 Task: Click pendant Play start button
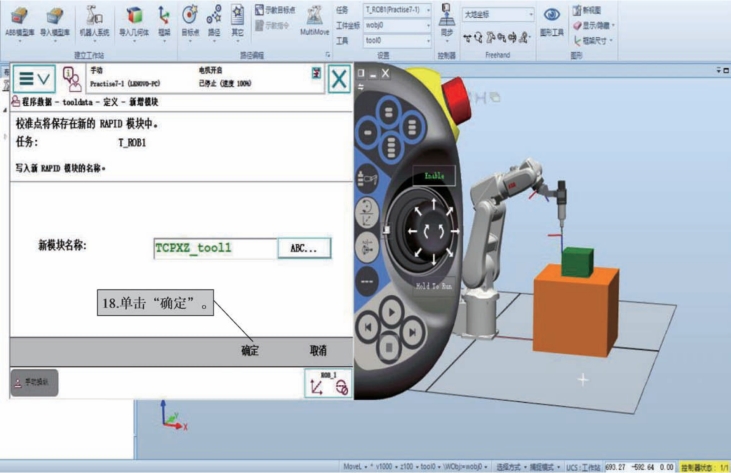point(391,312)
